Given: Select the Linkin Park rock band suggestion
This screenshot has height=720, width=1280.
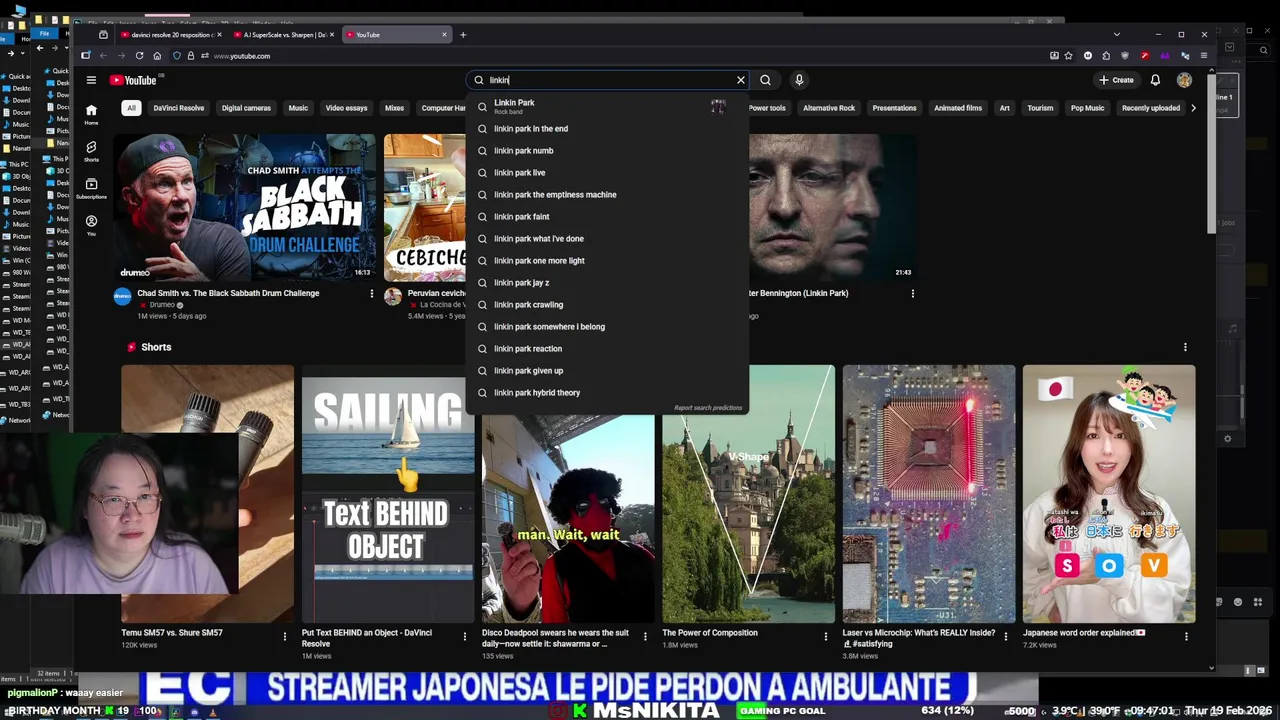Looking at the screenshot, I should [x=607, y=106].
